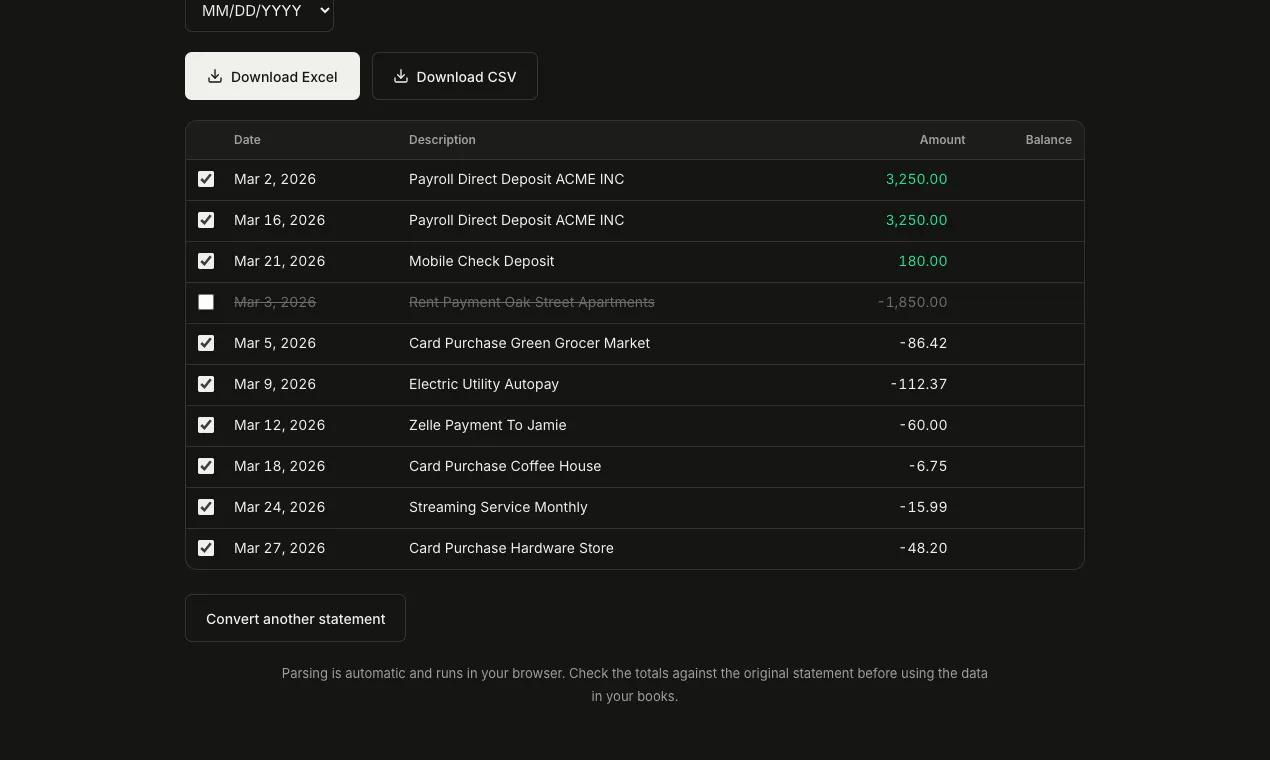The image size is (1270, 760).
Task: Uncheck the Streaming Service Monthly checkbox
Action: [206, 507]
